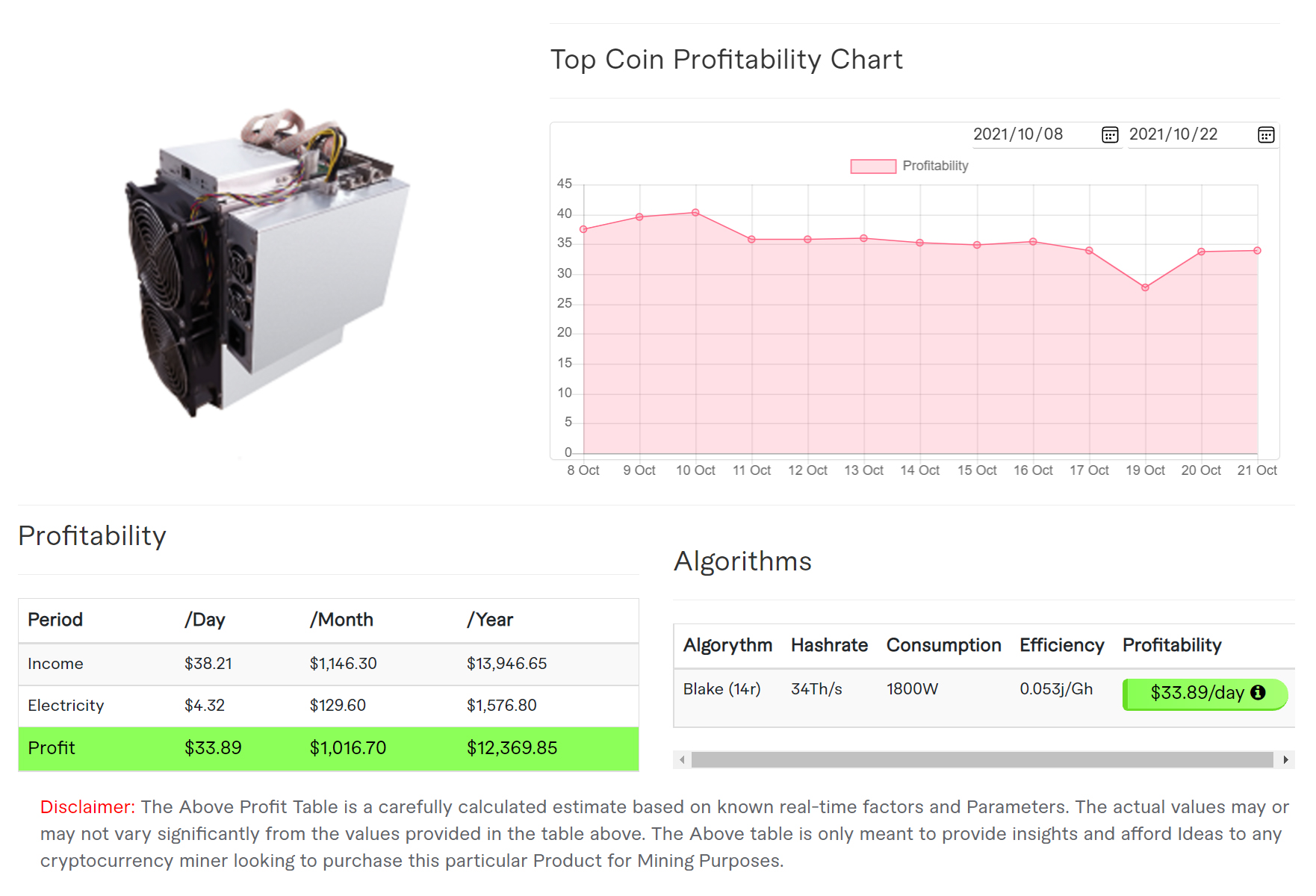Screen dimensions: 1316x896
Task: Click the scrollbar right arrow
Action: pos(1285,760)
